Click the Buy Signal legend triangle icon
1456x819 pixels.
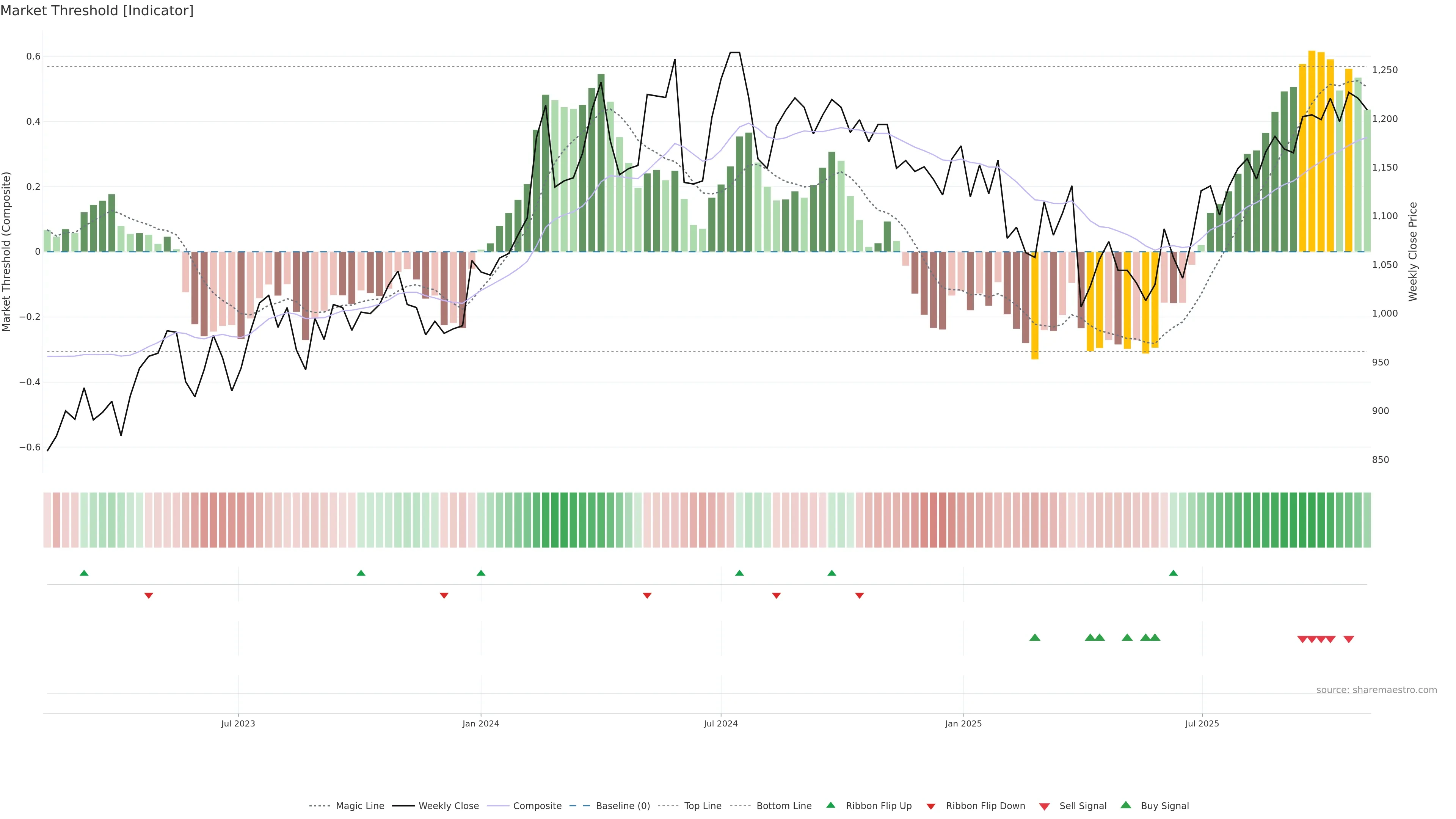click(1126, 805)
